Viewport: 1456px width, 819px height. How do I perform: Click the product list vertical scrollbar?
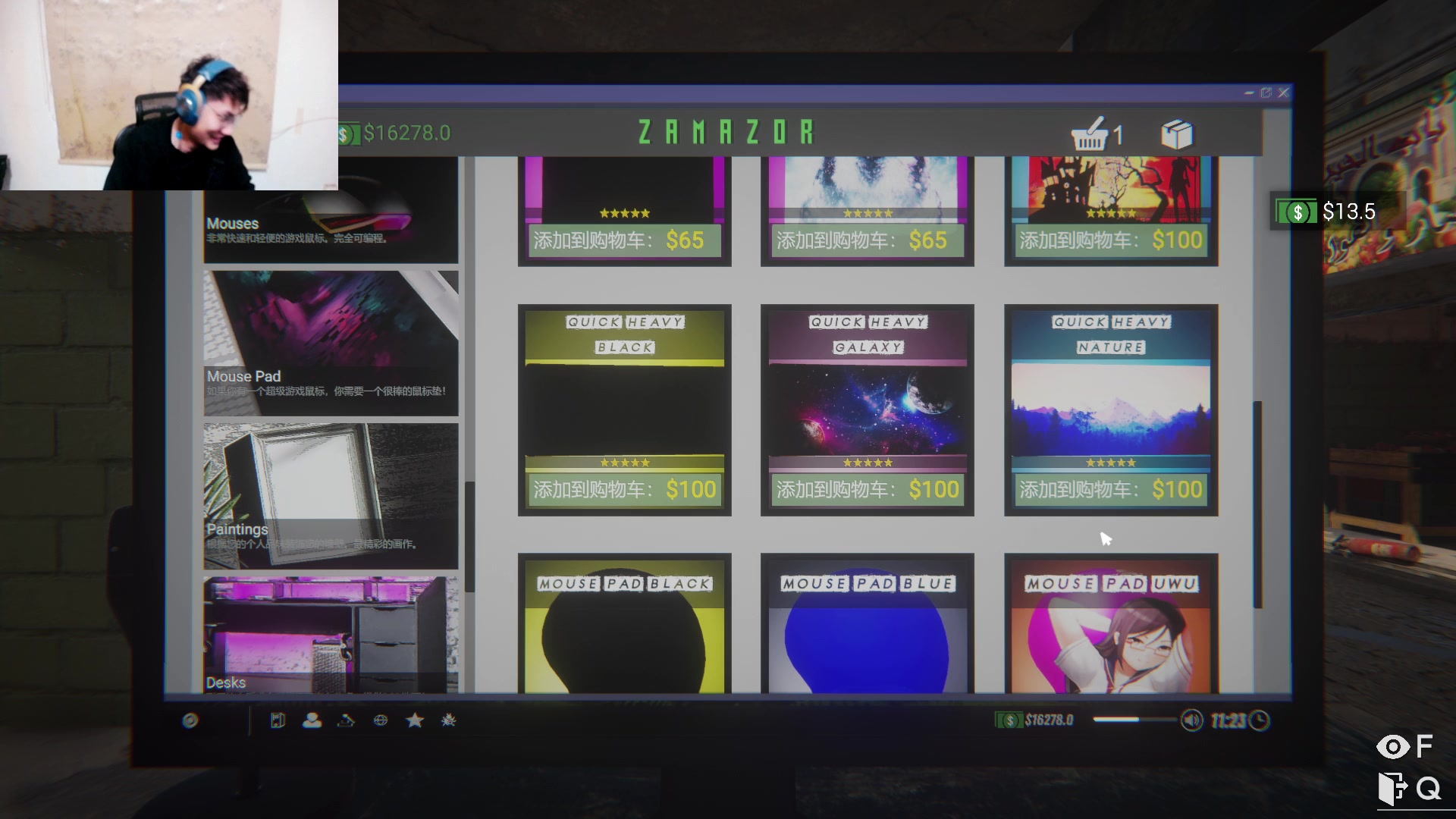[1257, 504]
